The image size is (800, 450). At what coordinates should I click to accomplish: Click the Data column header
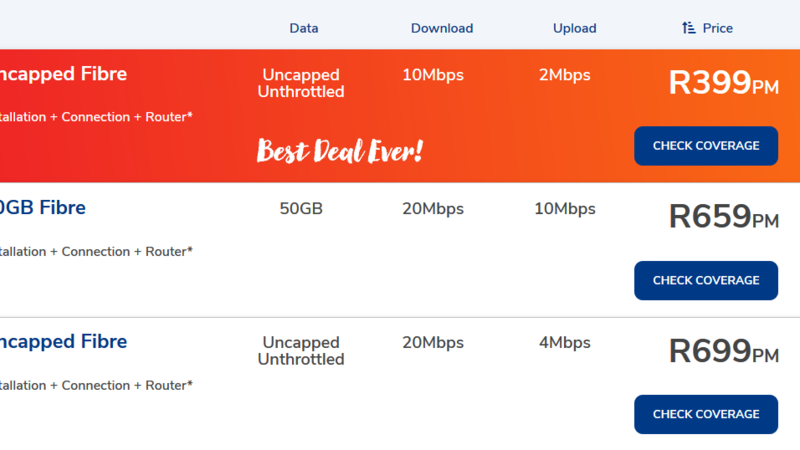pos(304,28)
